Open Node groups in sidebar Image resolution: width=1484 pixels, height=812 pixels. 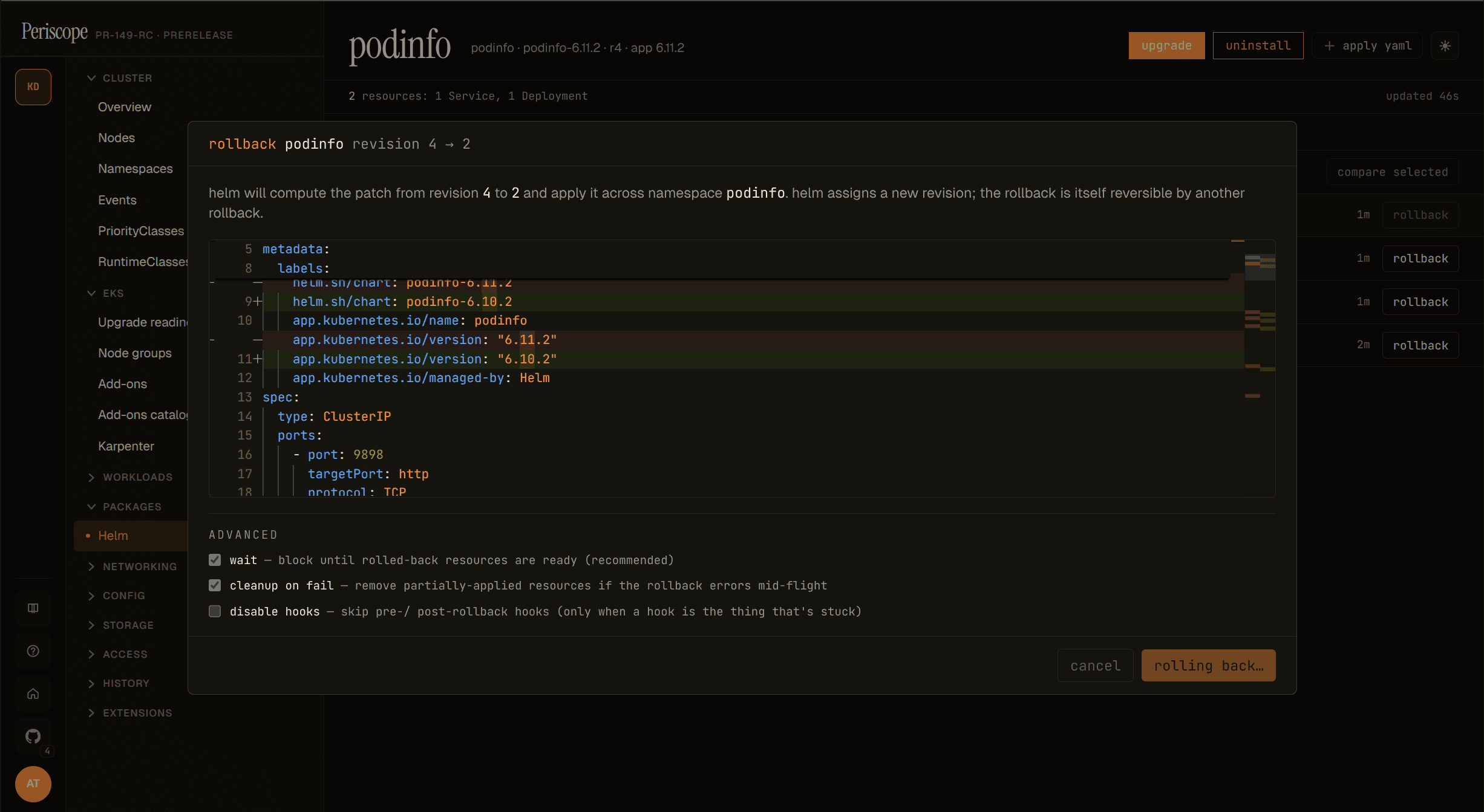(135, 353)
